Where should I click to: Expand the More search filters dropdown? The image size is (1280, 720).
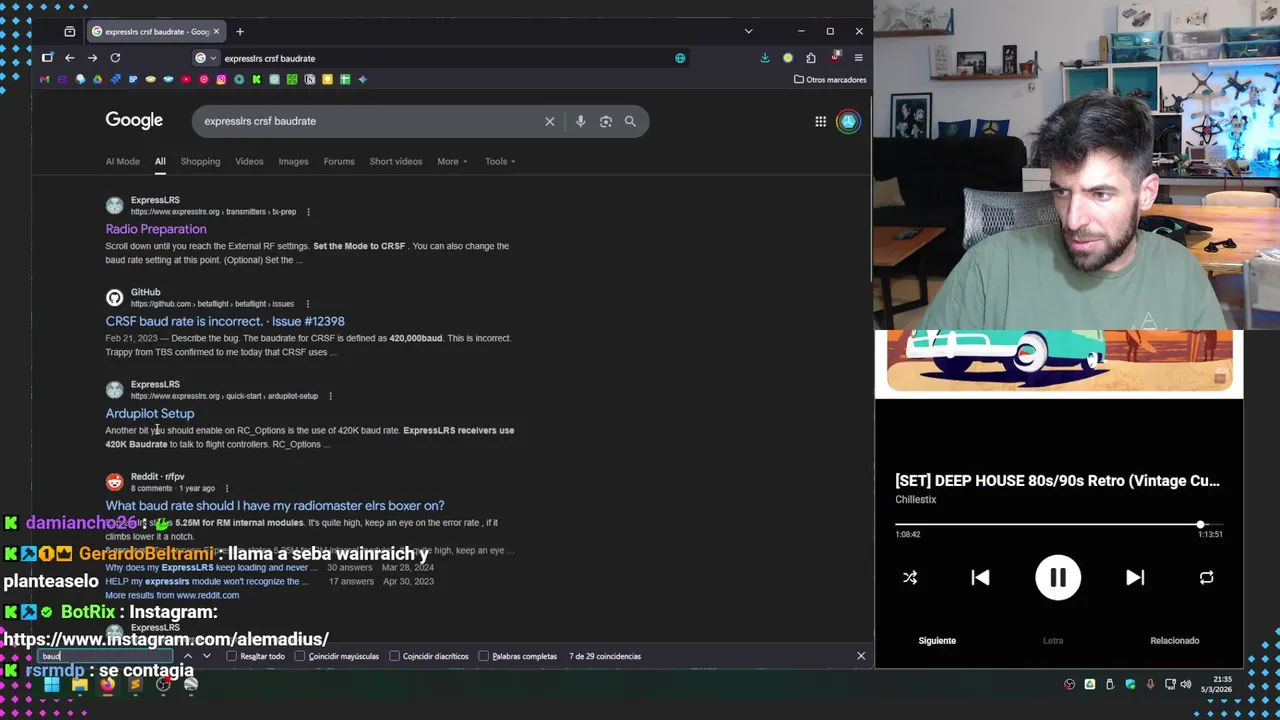[x=452, y=161]
